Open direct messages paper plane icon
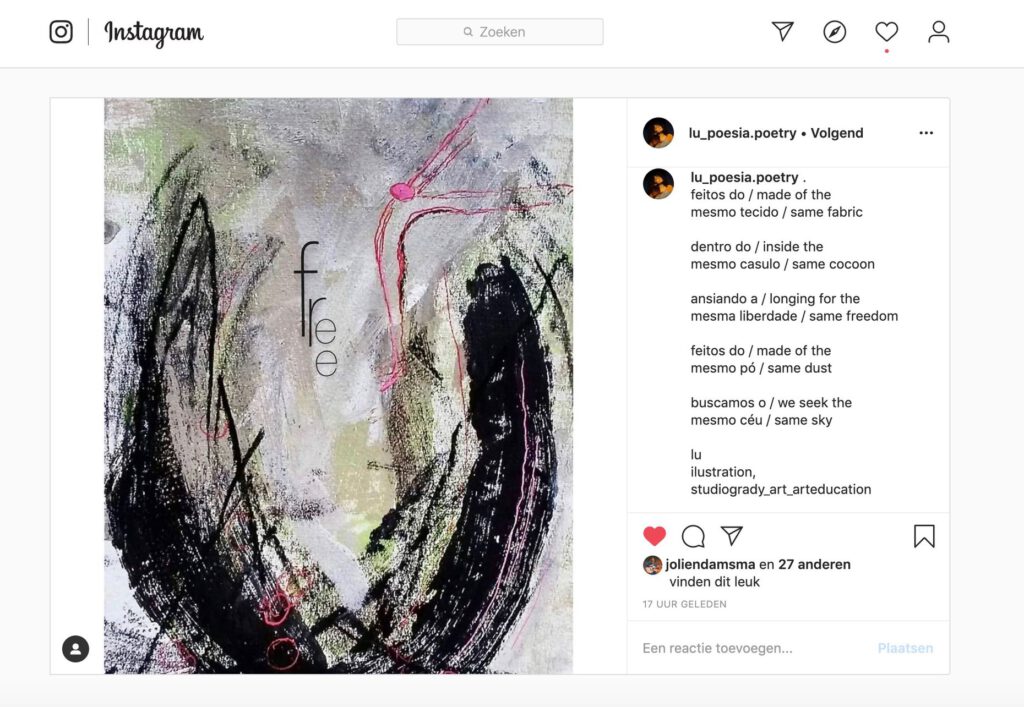The image size is (1024, 707). [x=782, y=31]
